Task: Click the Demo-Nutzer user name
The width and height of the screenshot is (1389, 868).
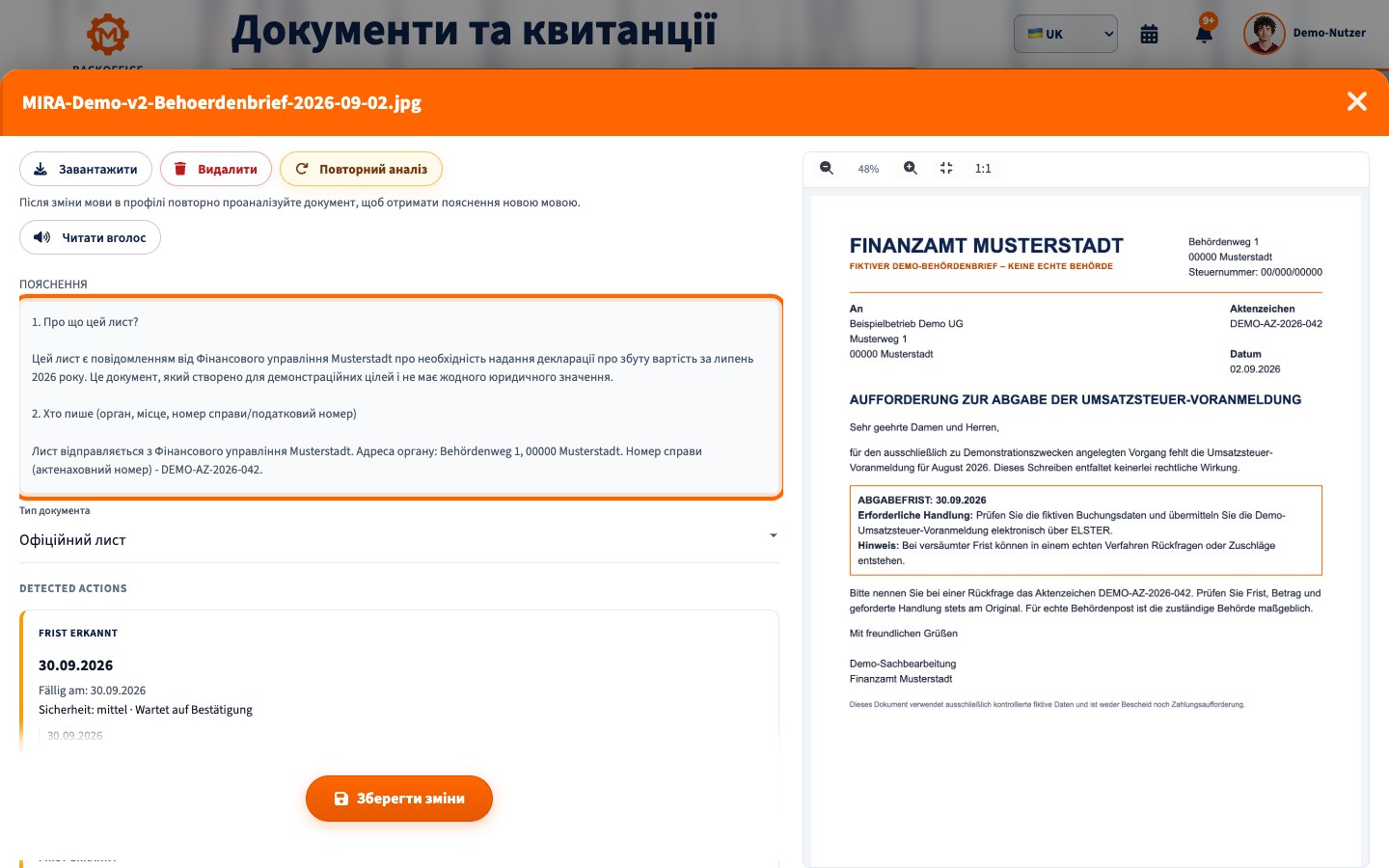Action: [x=1329, y=33]
